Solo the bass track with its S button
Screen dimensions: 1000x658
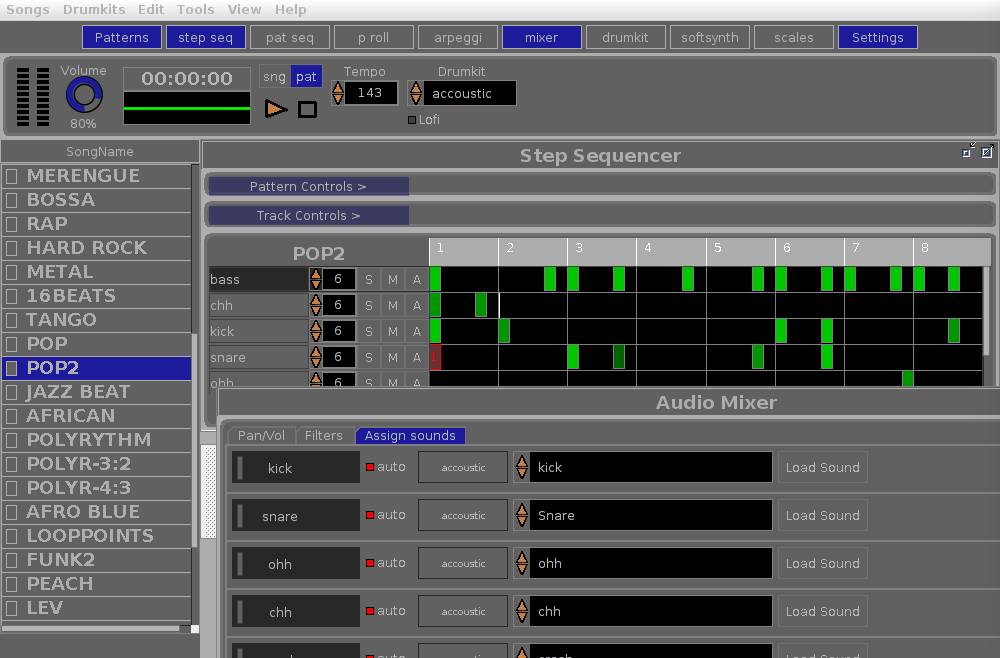tap(369, 279)
